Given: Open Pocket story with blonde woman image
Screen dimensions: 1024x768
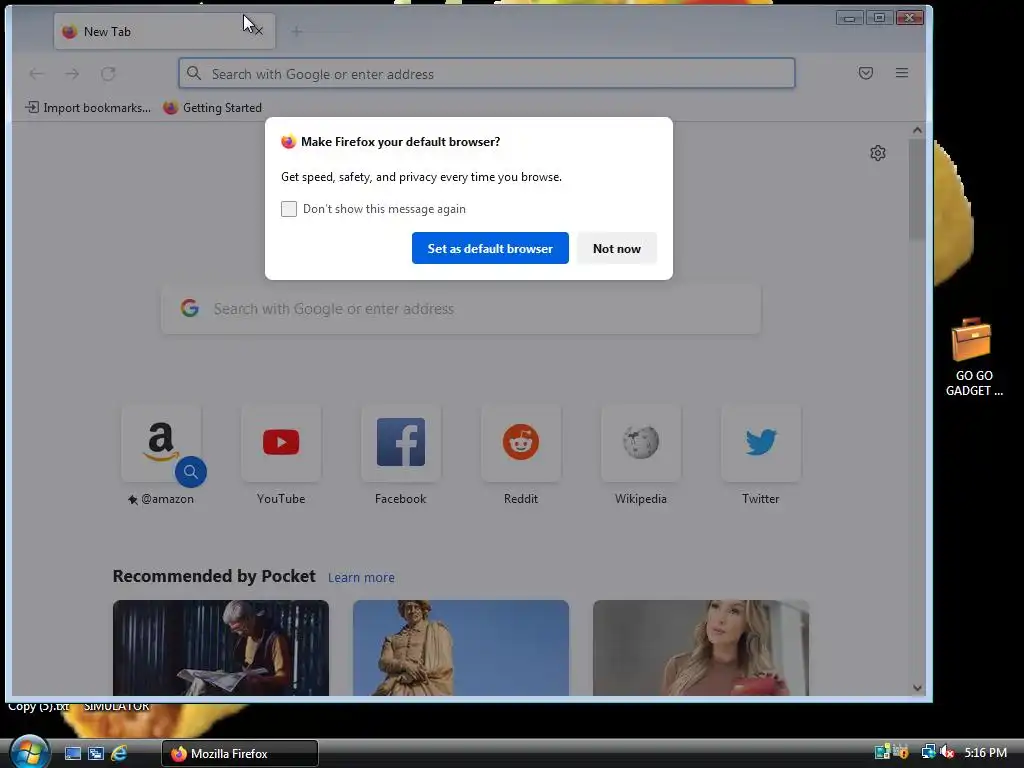Looking at the screenshot, I should point(701,648).
